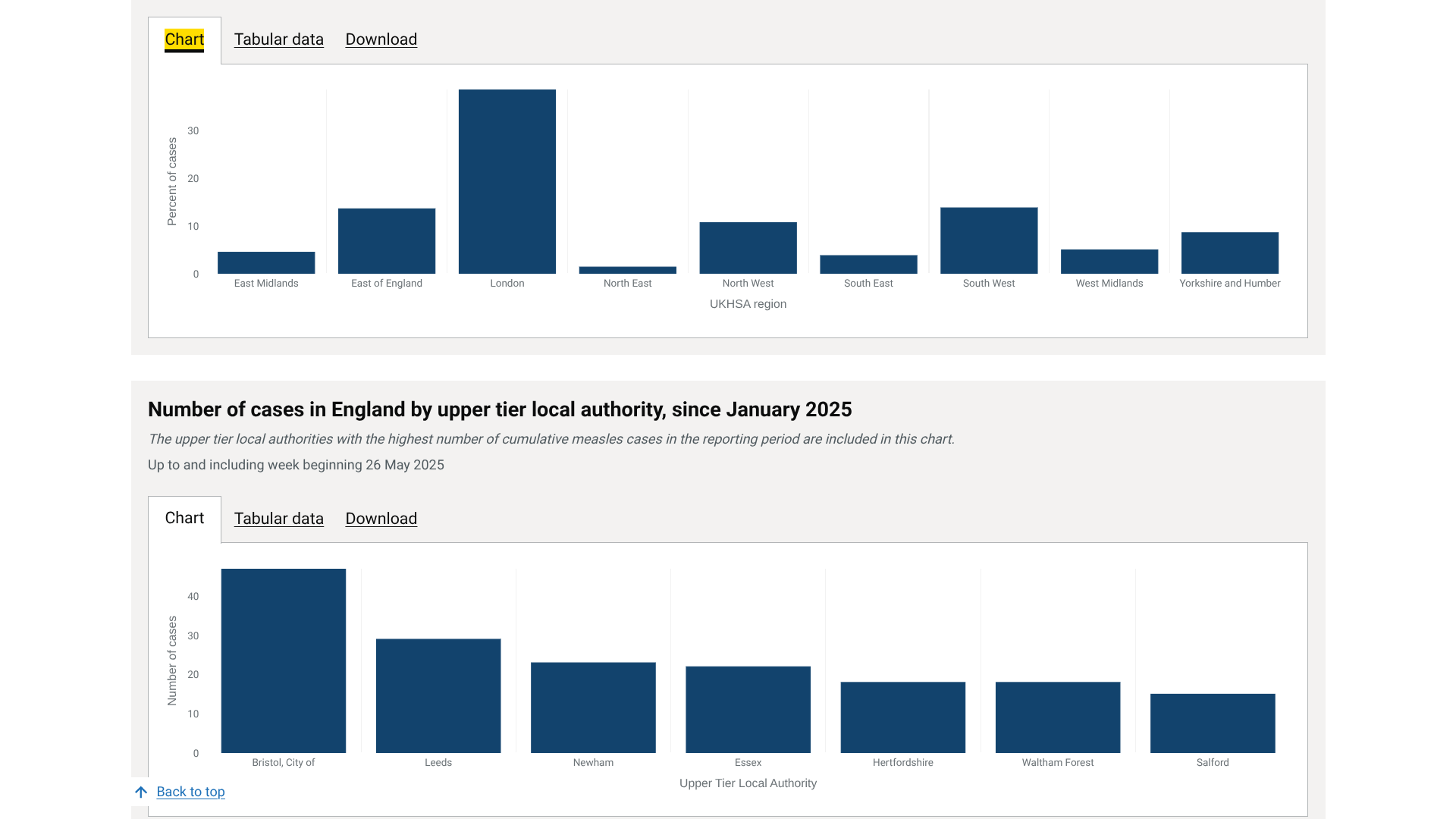Open Tabular data tab for regional chart
This screenshot has height=819, width=1456.
[278, 39]
